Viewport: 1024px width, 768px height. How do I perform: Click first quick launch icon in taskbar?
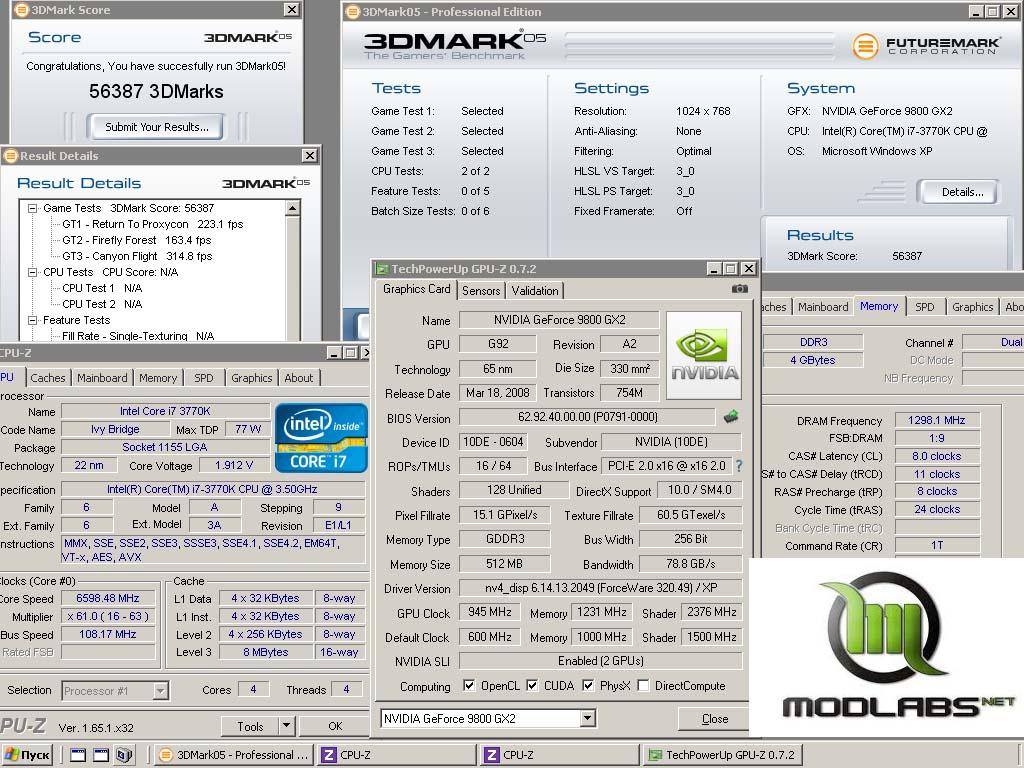pos(78,755)
